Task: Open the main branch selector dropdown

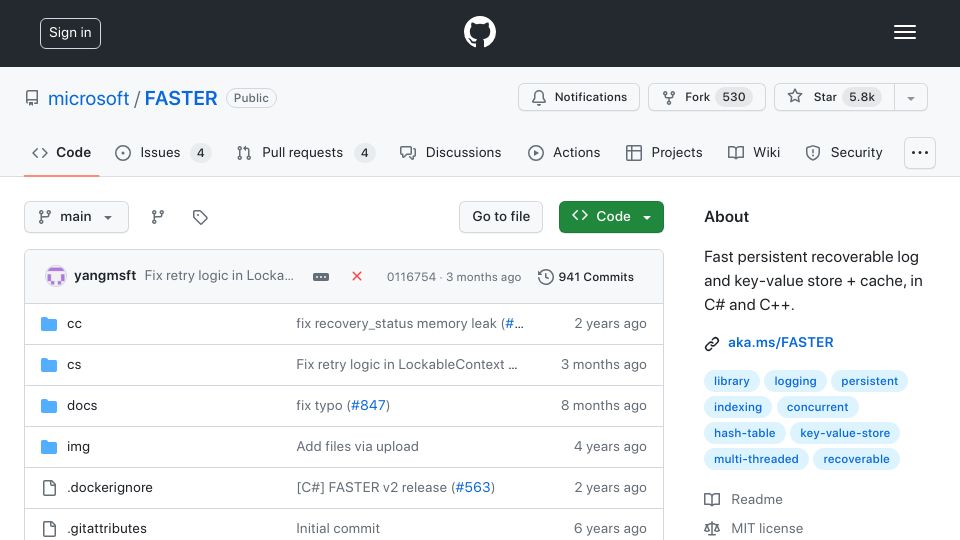Action: point(77,217)
